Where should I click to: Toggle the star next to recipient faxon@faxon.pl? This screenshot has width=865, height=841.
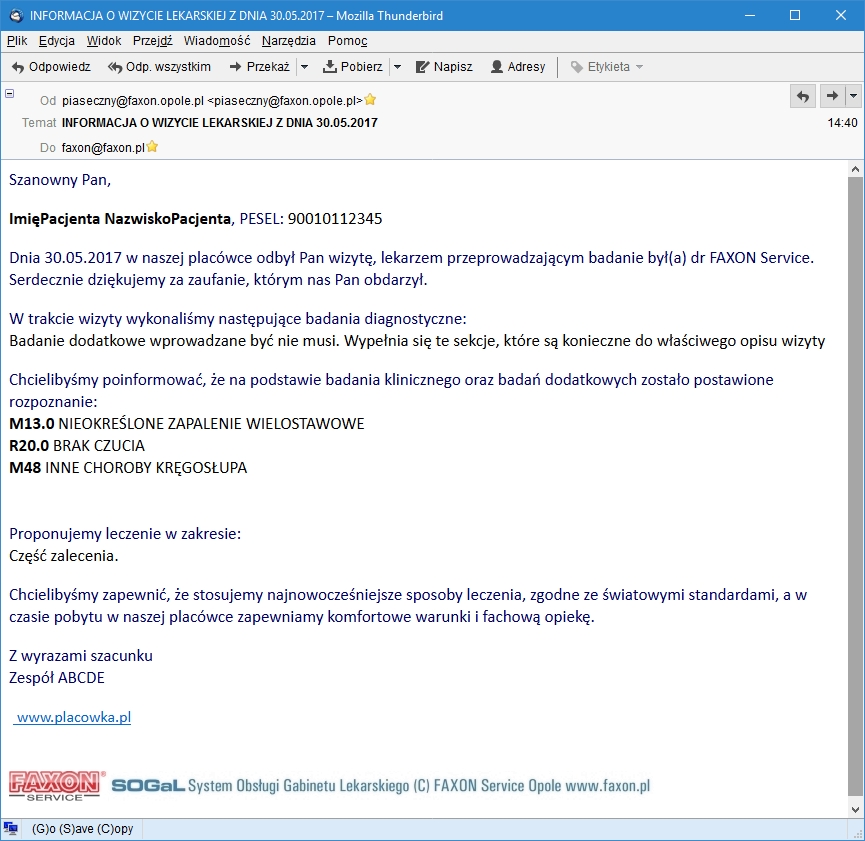click(x=152, y=147)
